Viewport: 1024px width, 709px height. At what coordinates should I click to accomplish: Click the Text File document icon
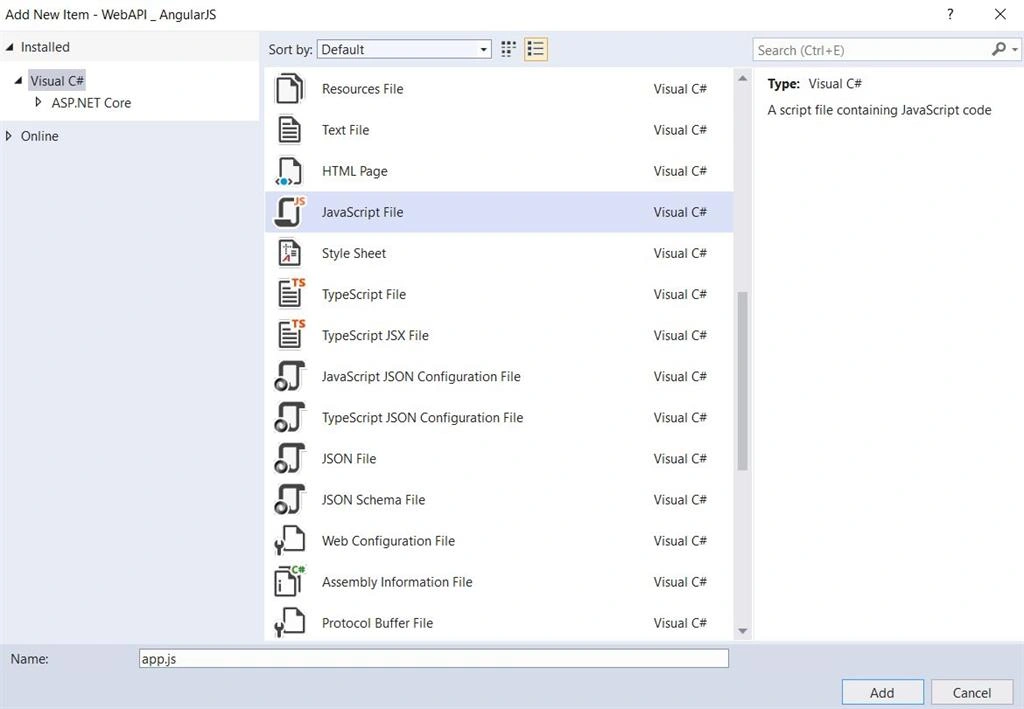[289, 130]
